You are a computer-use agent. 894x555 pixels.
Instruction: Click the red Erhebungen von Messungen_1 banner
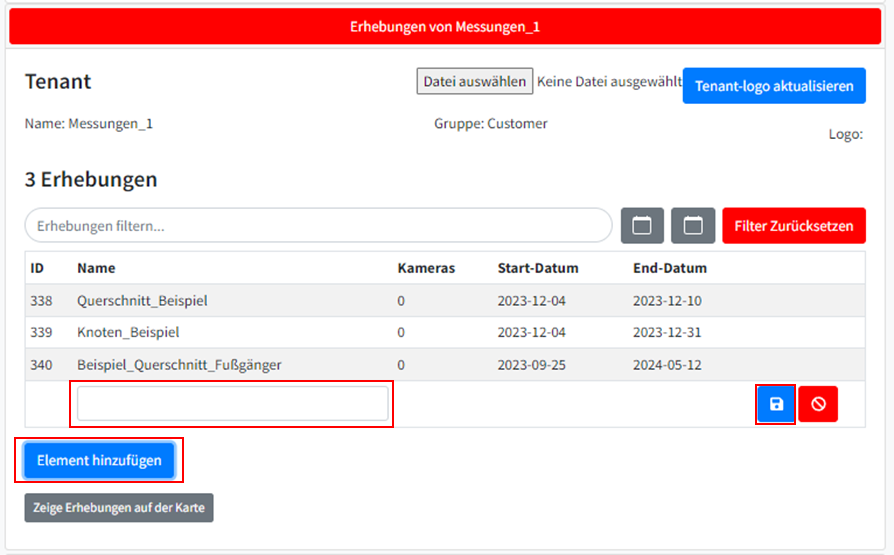(445, 26)
